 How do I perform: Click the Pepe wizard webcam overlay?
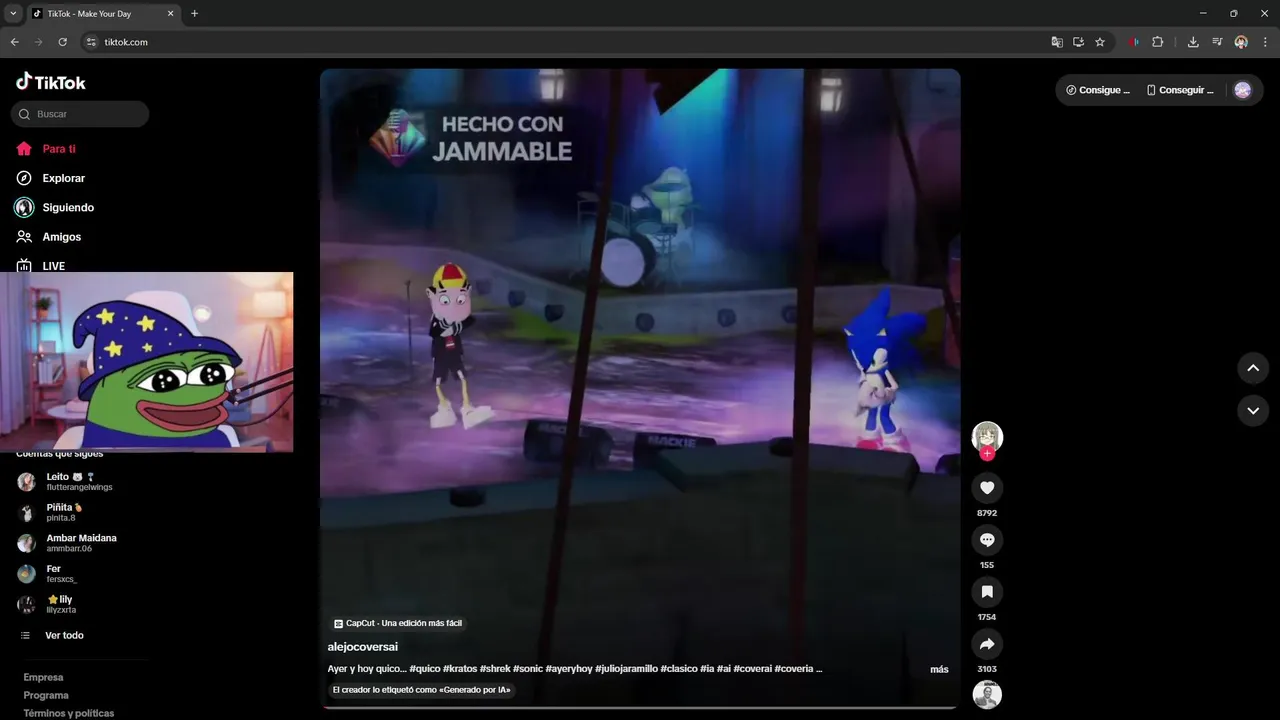point(147,362)
